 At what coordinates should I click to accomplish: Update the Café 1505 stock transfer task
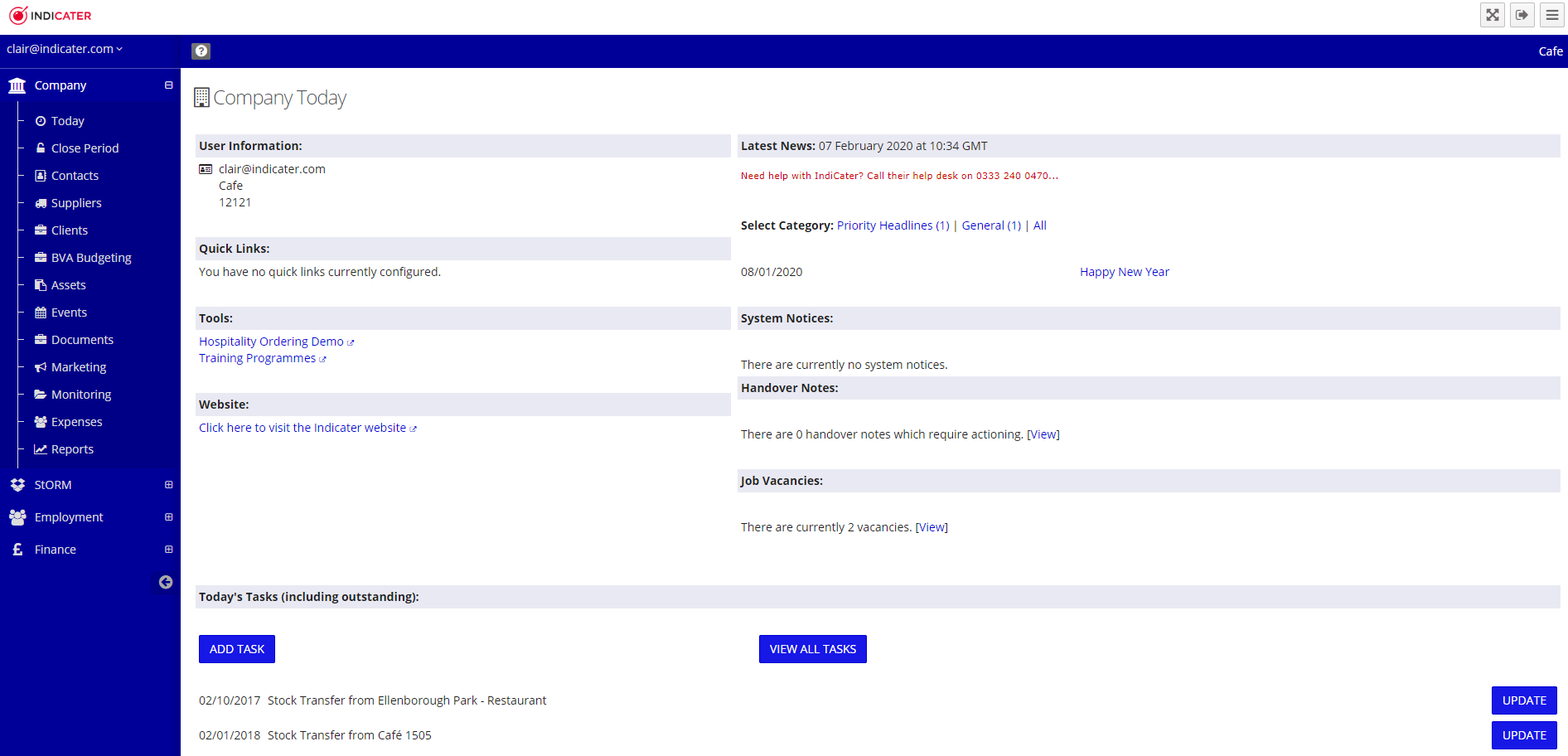pos(1524,735)
